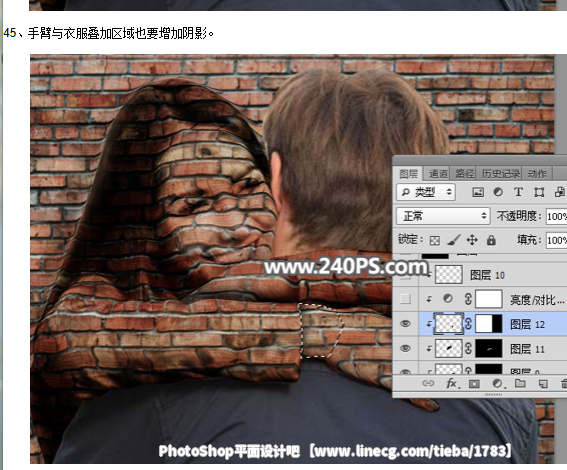This screenshot has width=567, height=470.
Task: Click layer name 图层 10
Action: click(487, 275)
